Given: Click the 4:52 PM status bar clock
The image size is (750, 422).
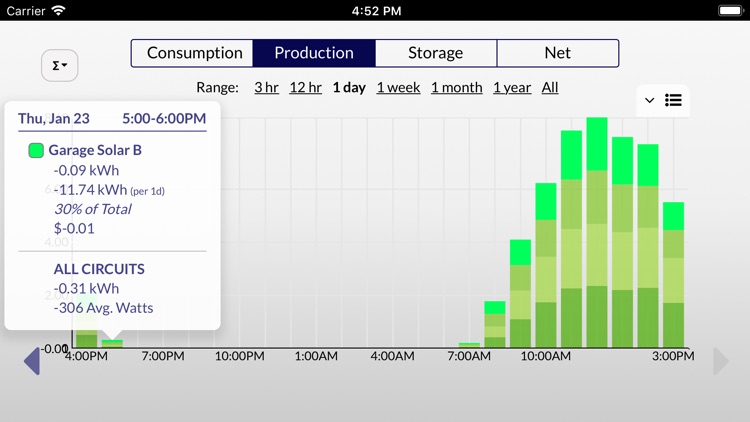Looking at the screenshot, I should tap(376, 11).
